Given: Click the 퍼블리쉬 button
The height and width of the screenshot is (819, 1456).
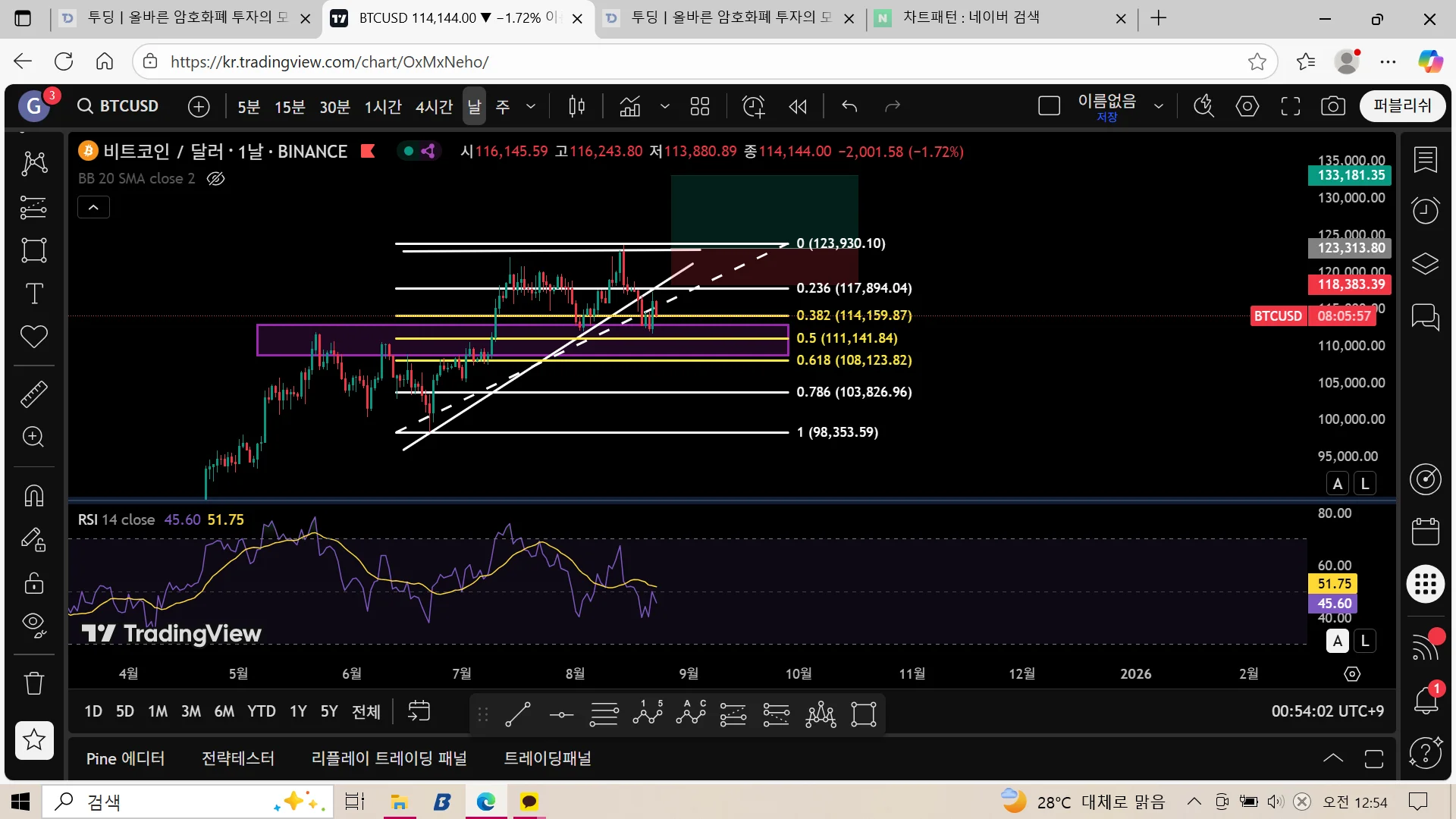Looking at the screenshot, I should coord(1401,105).
